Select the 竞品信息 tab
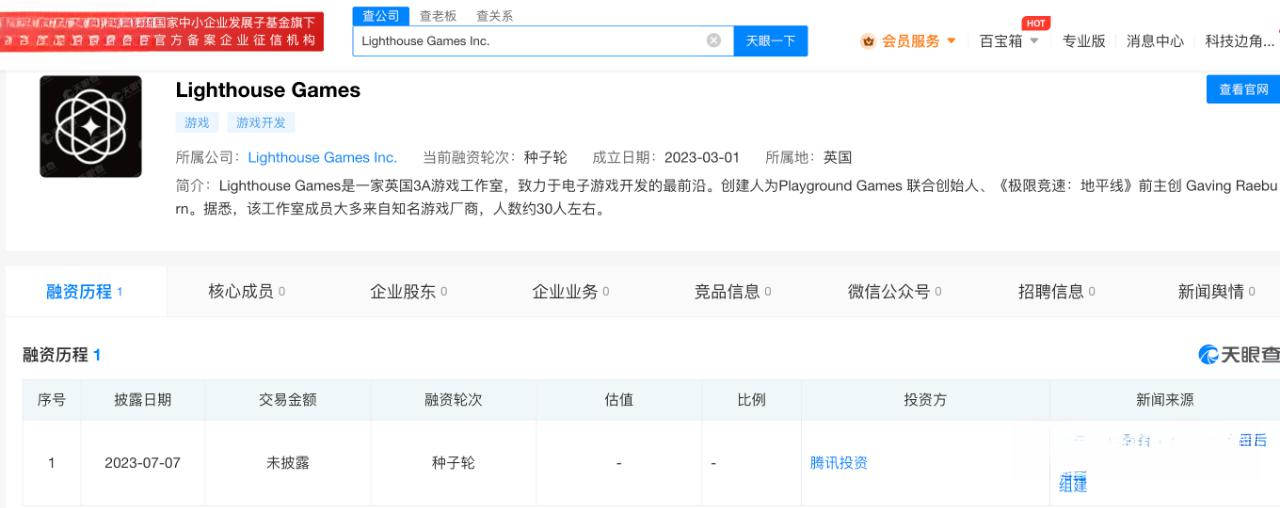Image resolution: width=1280 pixels, height=508 pixels. point(732,291)
